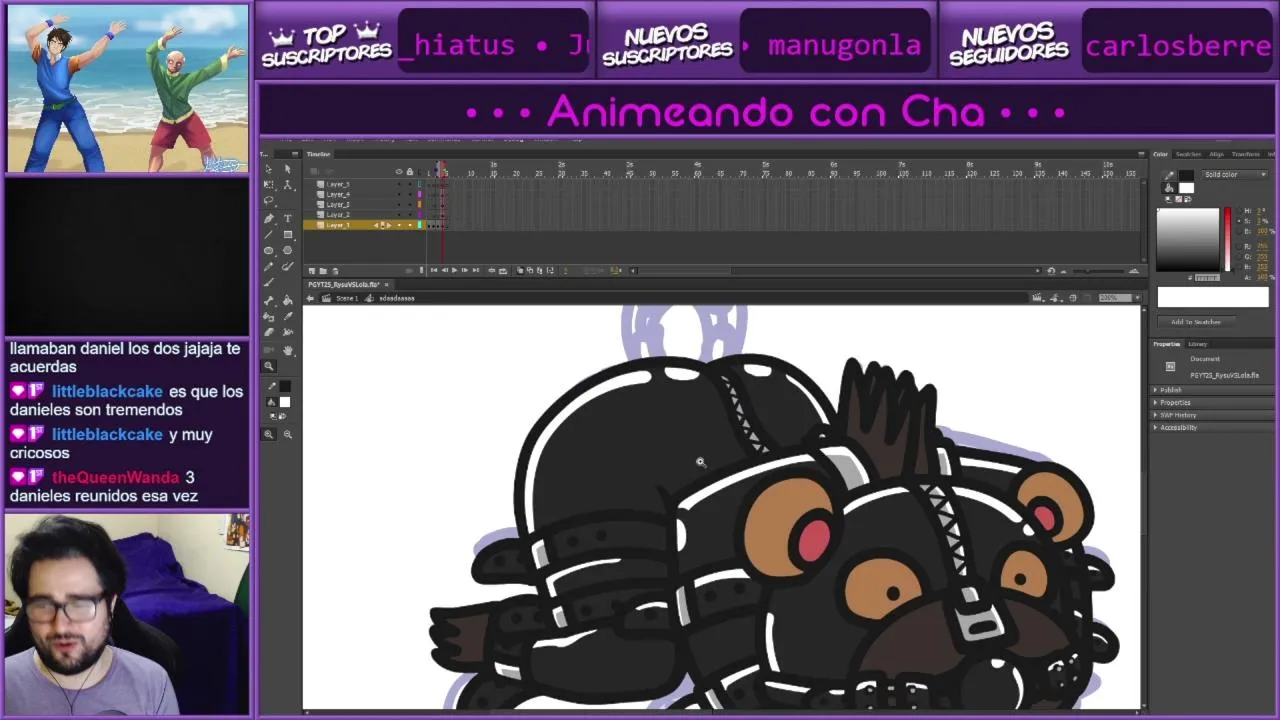Select the PolyStar tool

click(287, 251)
